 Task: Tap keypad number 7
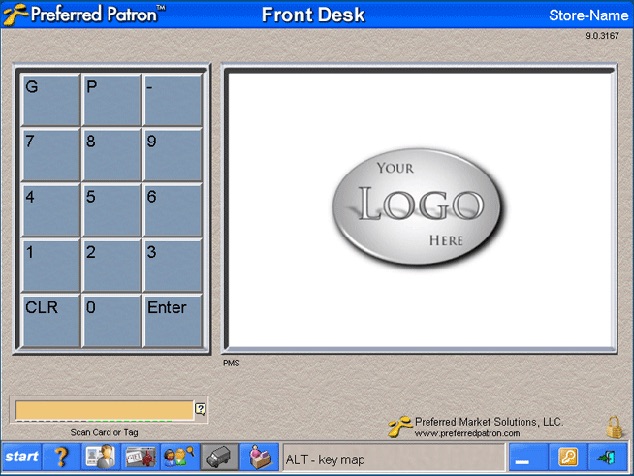[51, 154]
